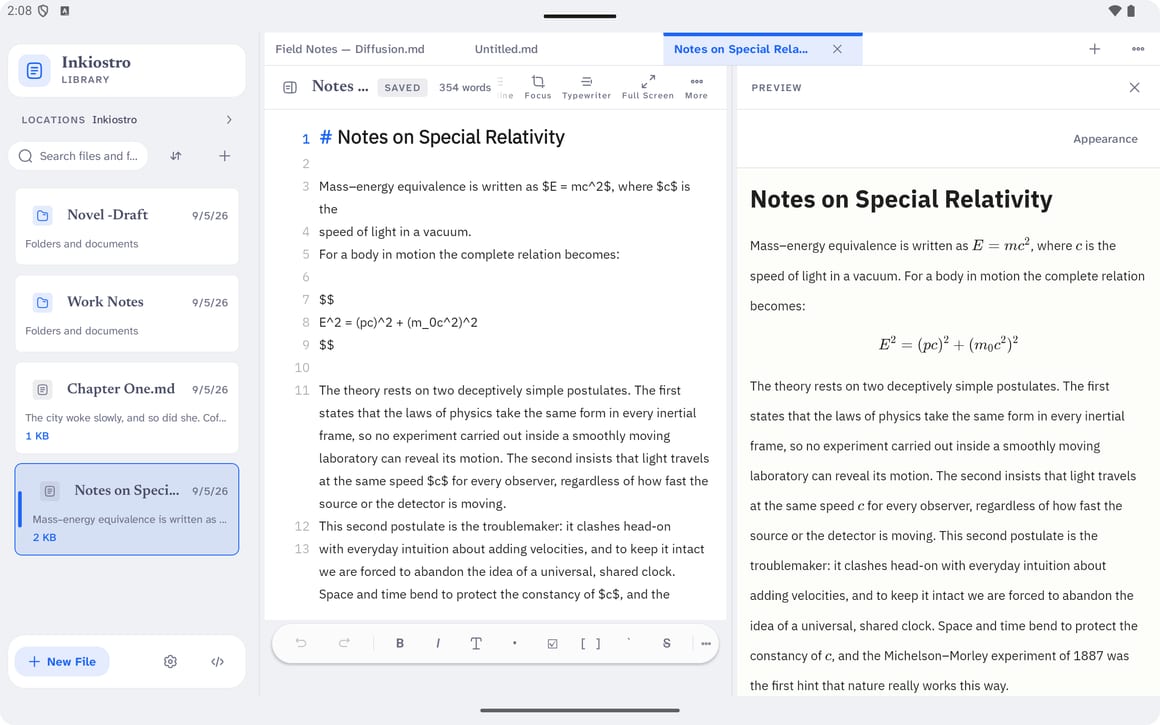Screen dimensions: 1160x725
Task: Insert a checkbox task item
Action: point(552,643)
